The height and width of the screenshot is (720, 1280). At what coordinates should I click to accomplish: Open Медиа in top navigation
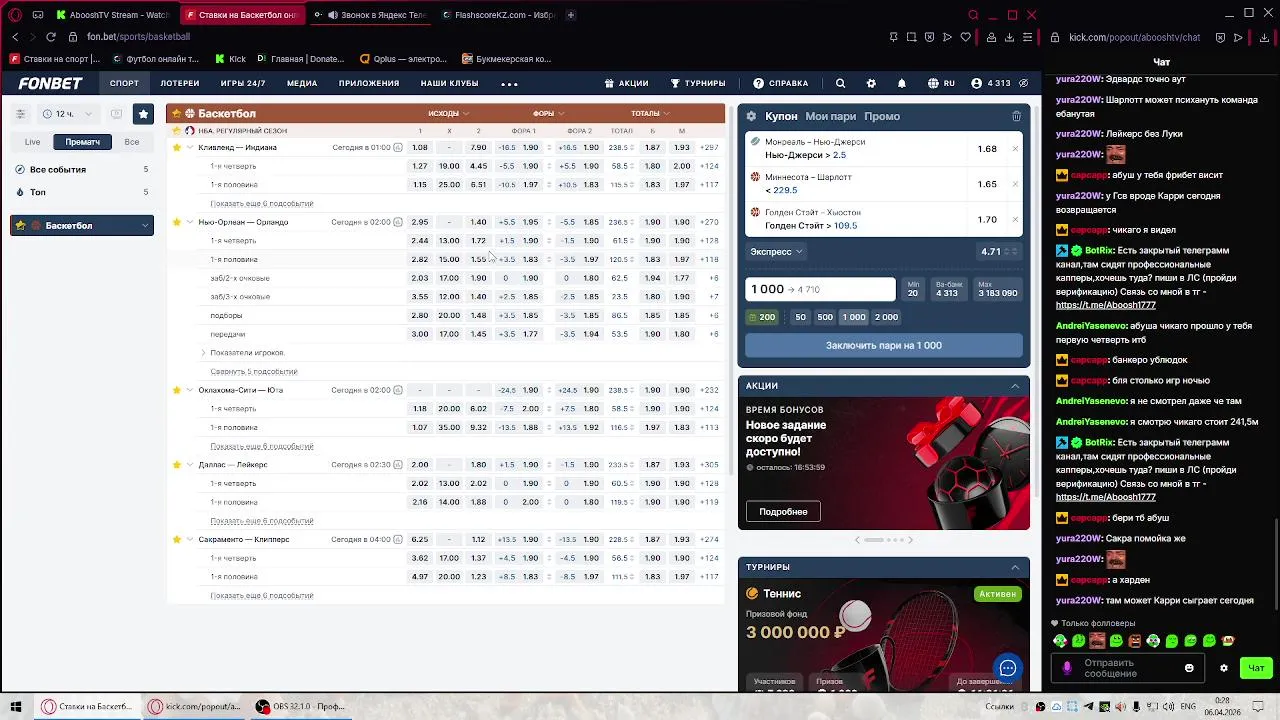click(x=302, y=84)
